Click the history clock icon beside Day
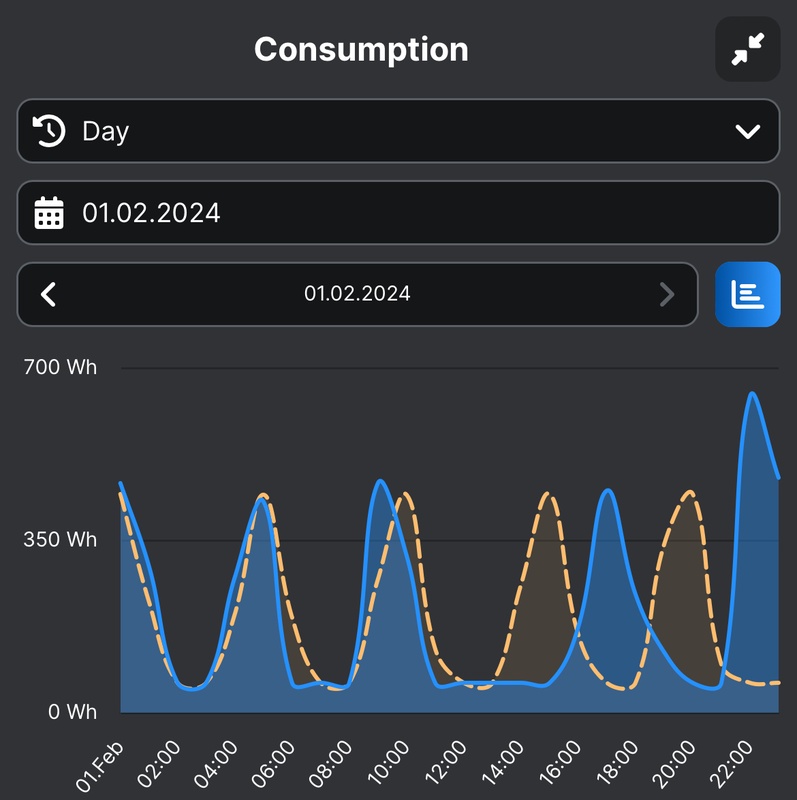Image resolution: width=797 pixels, height=800 pixels. click(x=50, y=131)
